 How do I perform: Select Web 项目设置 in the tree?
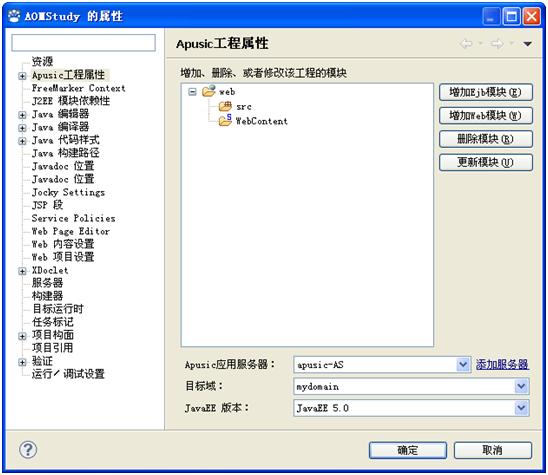click(63, 257)
